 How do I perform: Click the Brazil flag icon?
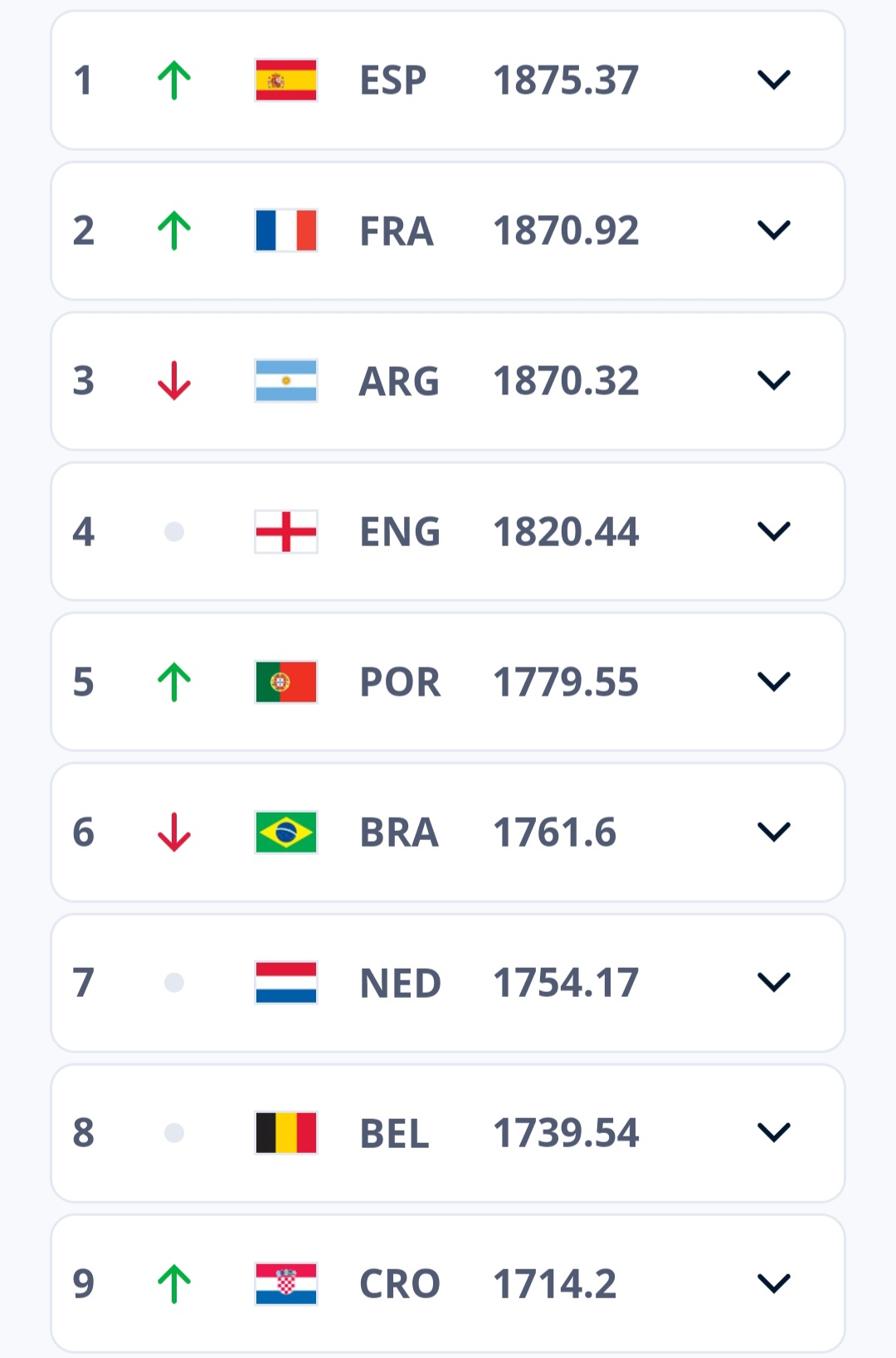click(x=286, y=833)
